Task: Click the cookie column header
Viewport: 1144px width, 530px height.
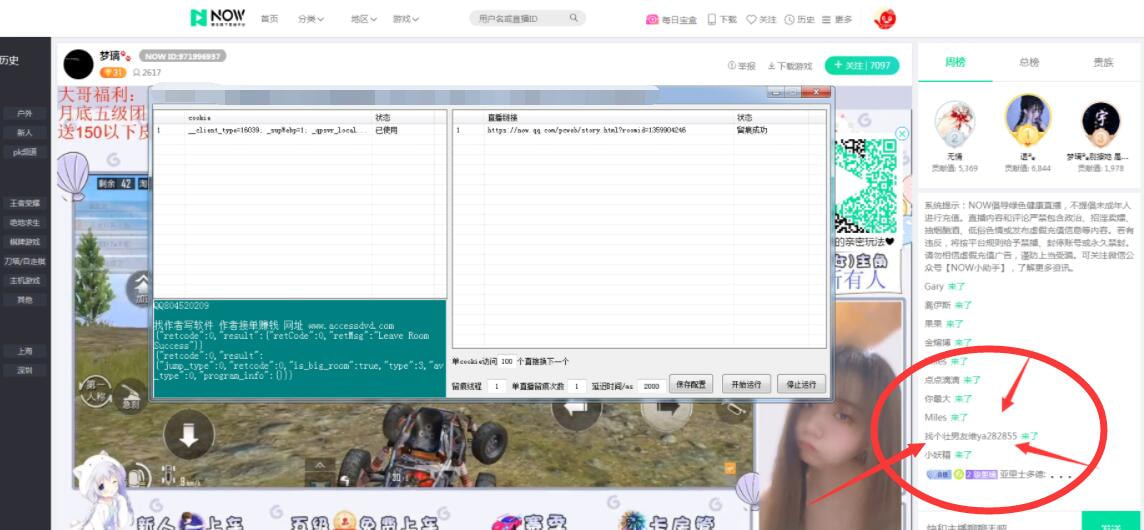Action: pyautogui.click(x=277, y=117)
